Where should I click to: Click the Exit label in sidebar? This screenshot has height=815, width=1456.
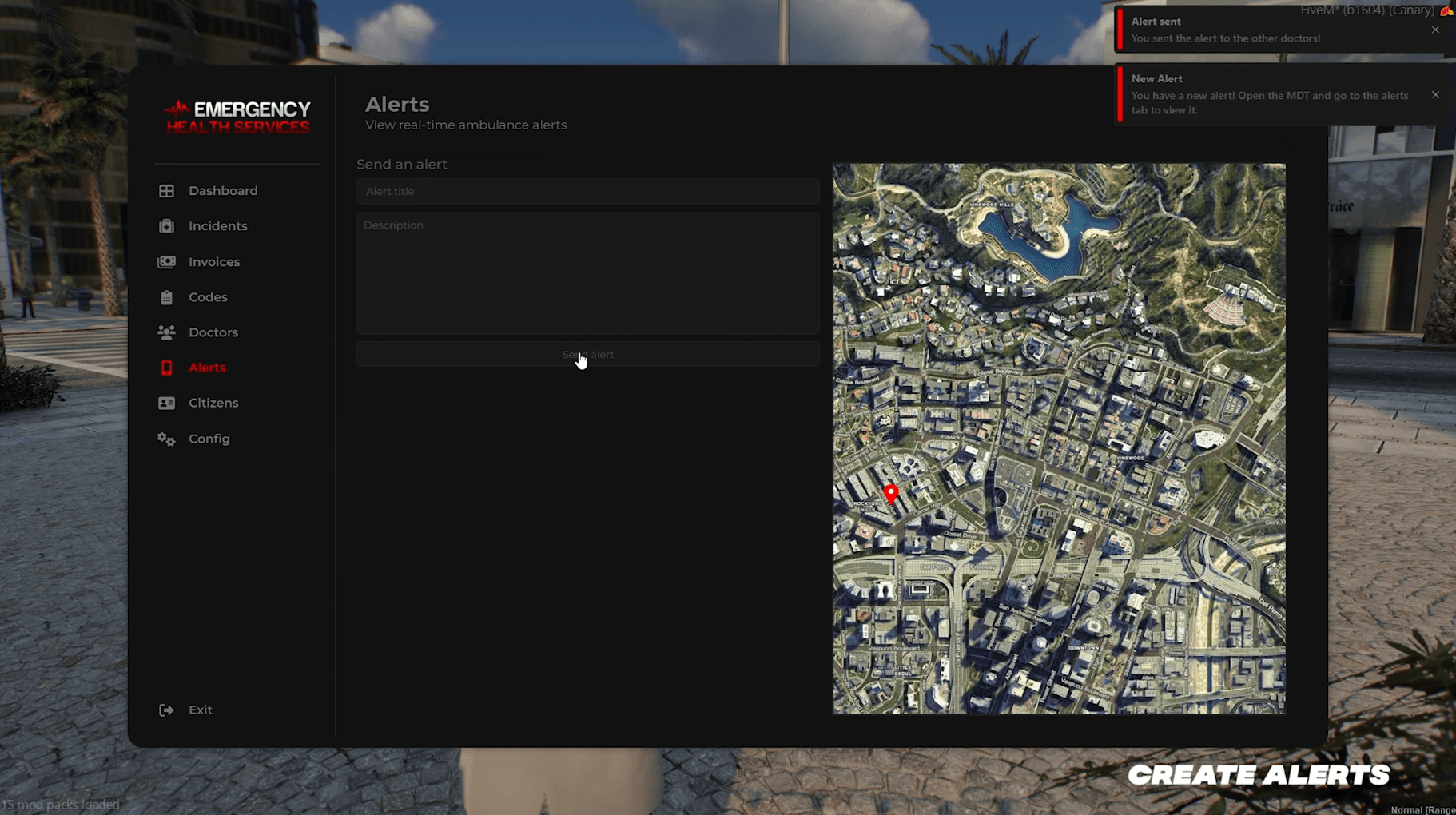tap(200, 710)
